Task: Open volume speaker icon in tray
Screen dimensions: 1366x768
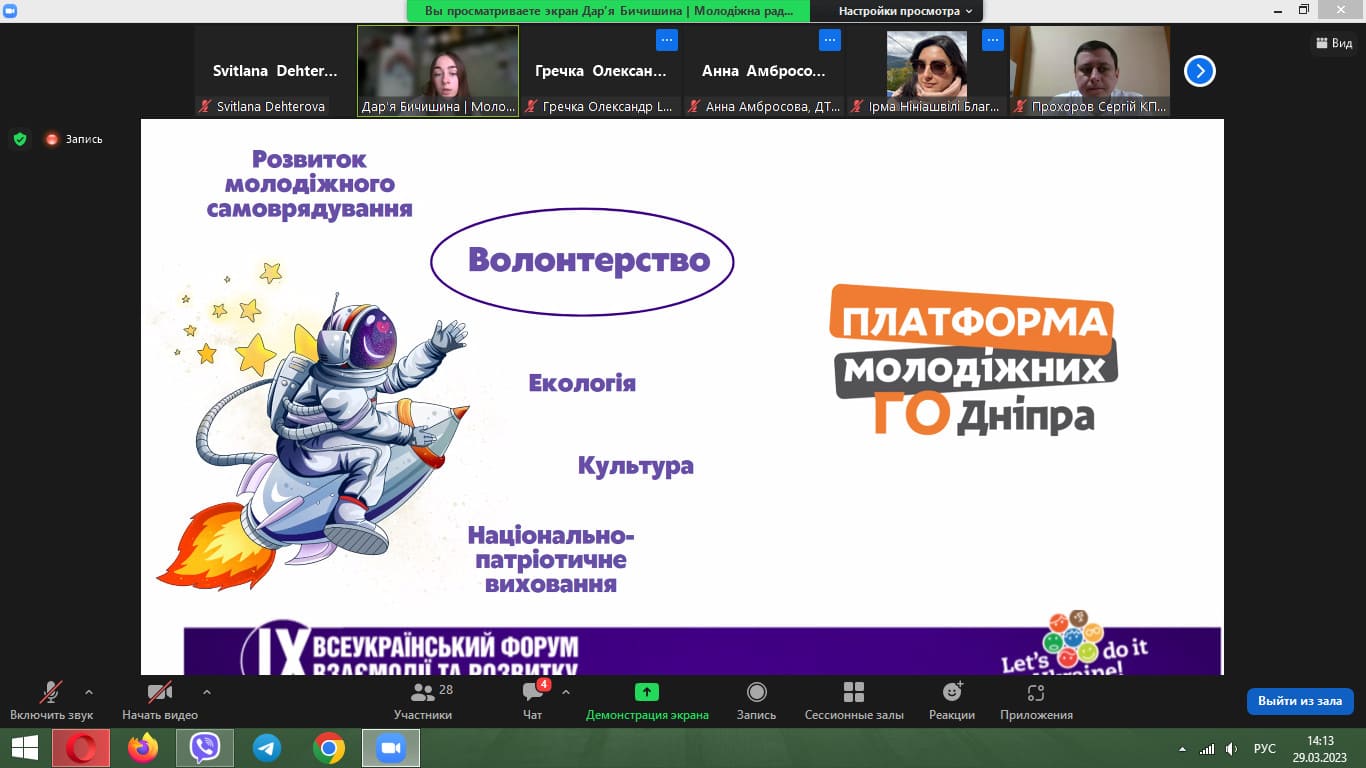Action: pyautogui.click(x=1231, y=748)
